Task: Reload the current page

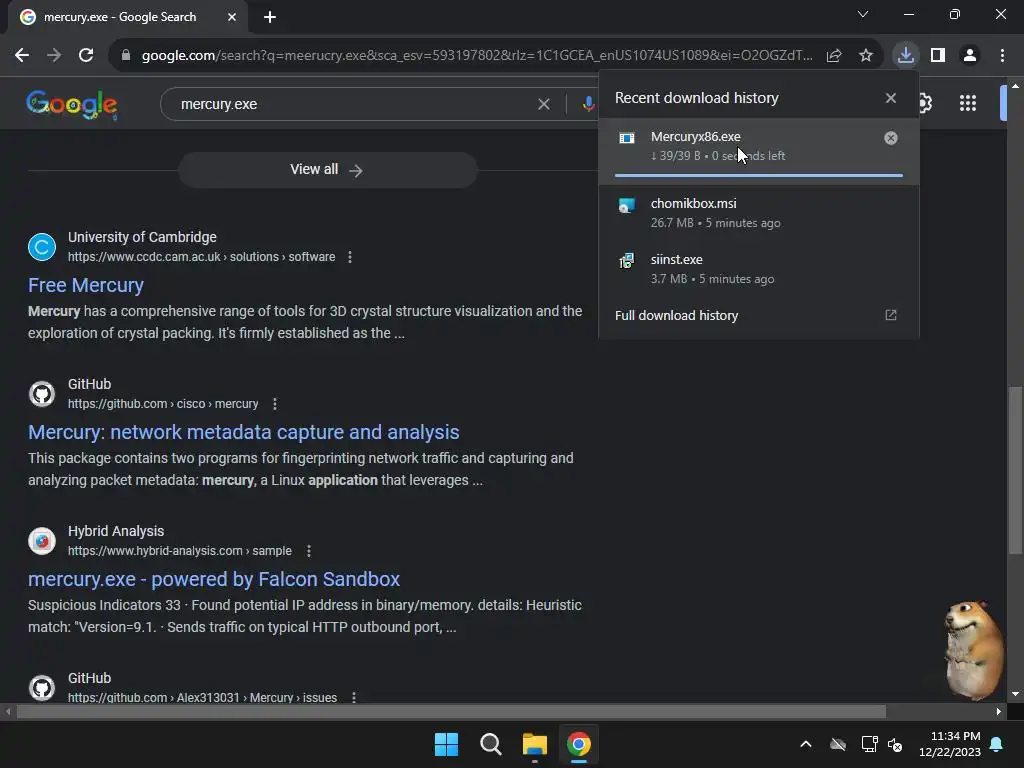Action: 86,56
